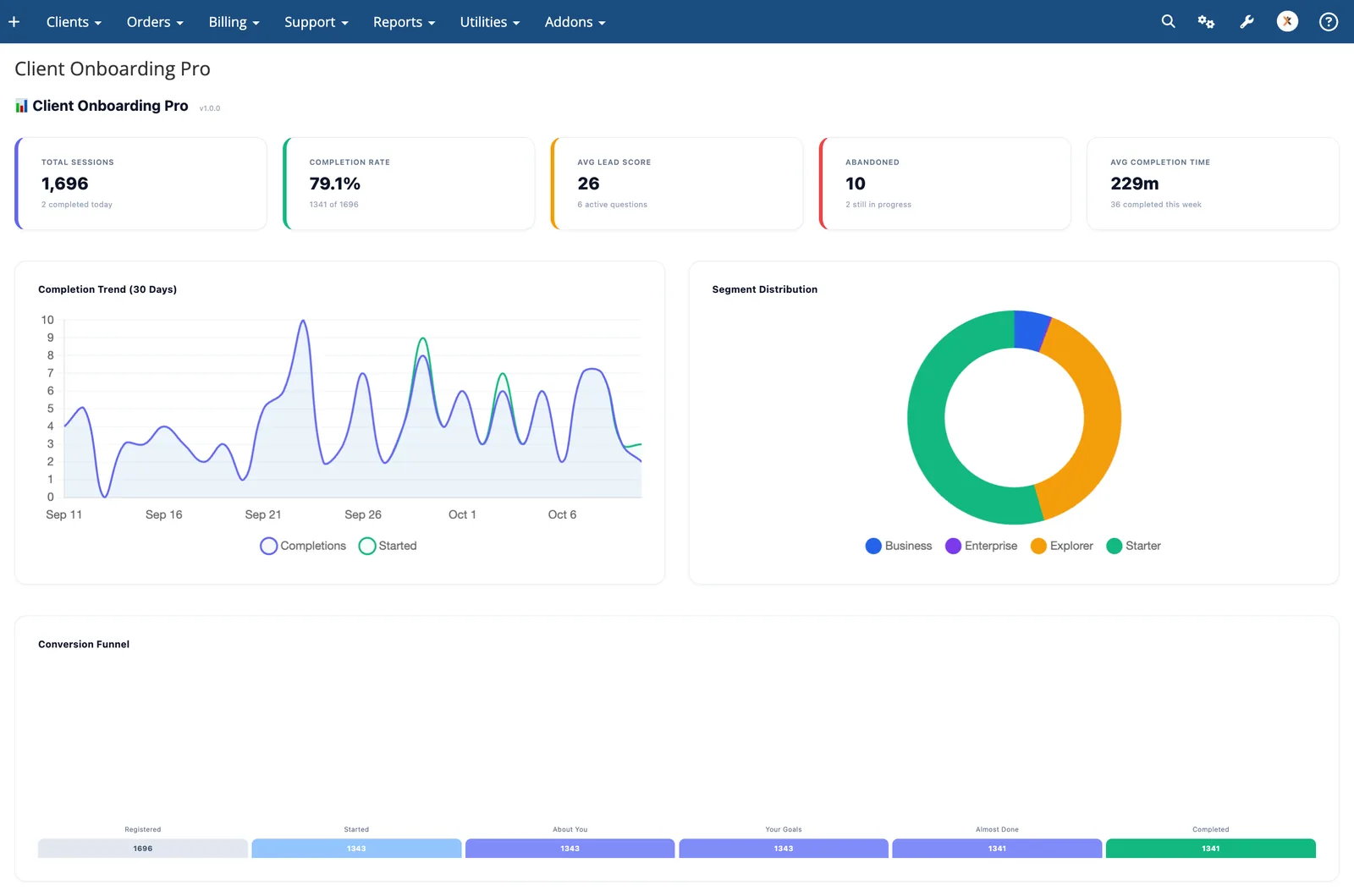
Task: Open the Clients dropdown menu
Action: pyautogui.click(x=74, y=22)
